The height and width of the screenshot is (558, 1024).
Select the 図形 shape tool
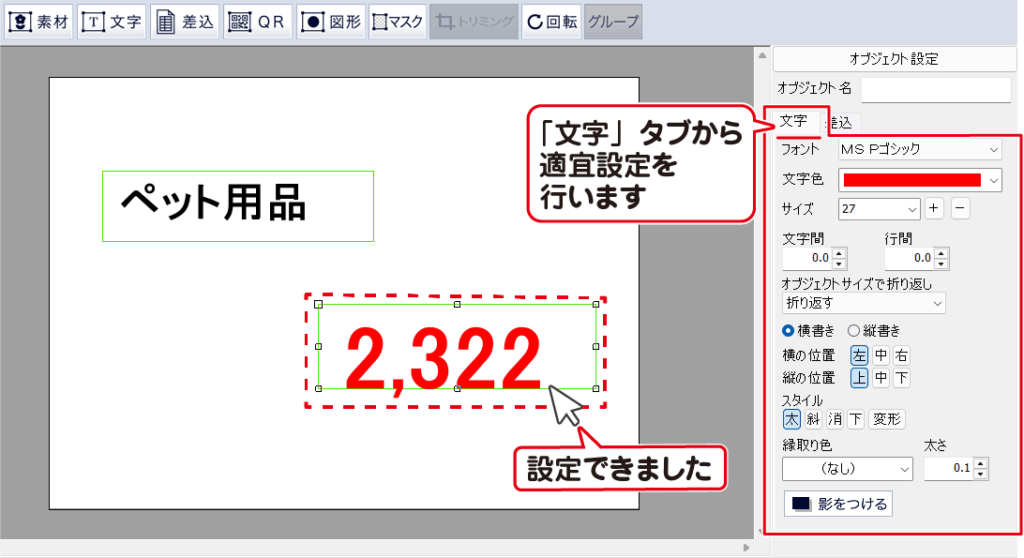331,21
